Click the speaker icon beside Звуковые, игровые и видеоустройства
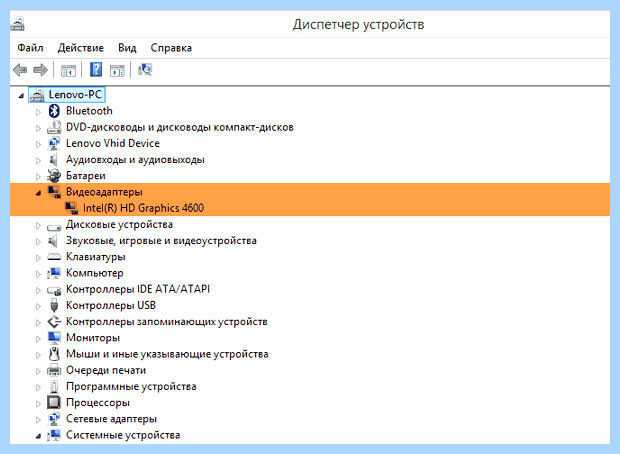 (x=53, y=240)
